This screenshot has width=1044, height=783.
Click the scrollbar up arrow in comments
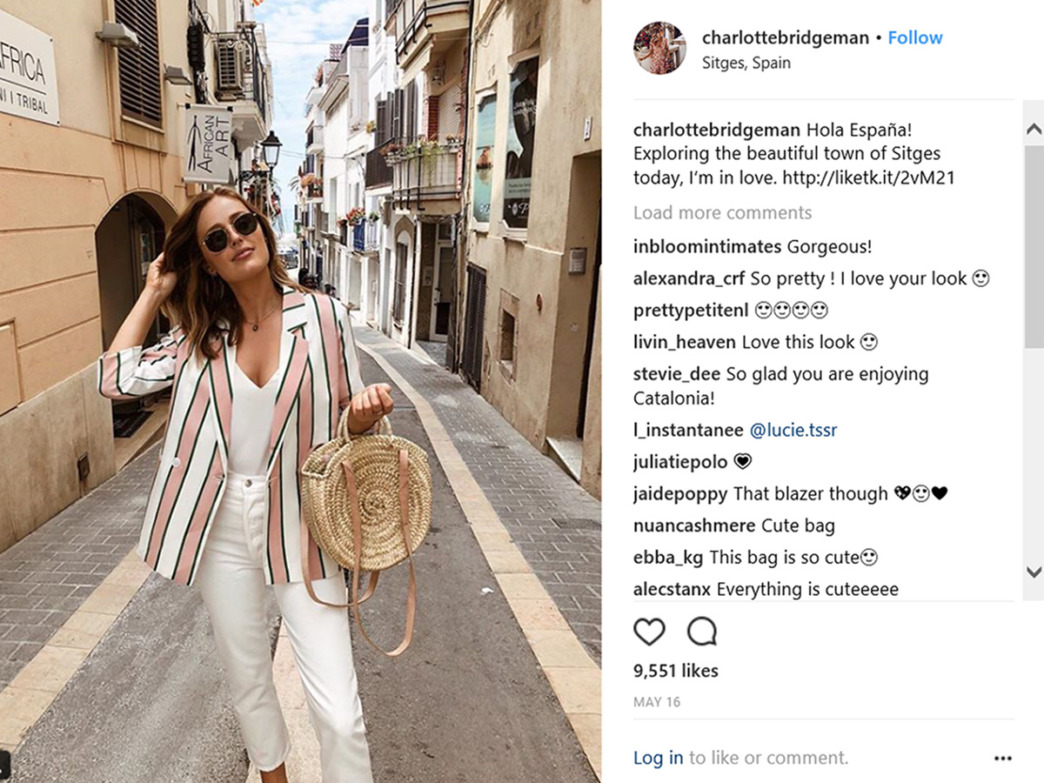pyautogui.click(x=1033, y=129)
